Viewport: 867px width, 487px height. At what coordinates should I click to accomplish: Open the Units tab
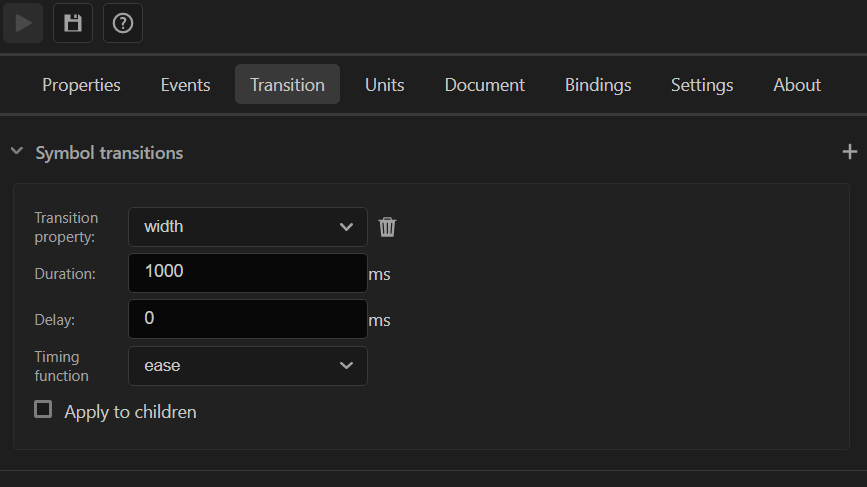pos(385,85)
